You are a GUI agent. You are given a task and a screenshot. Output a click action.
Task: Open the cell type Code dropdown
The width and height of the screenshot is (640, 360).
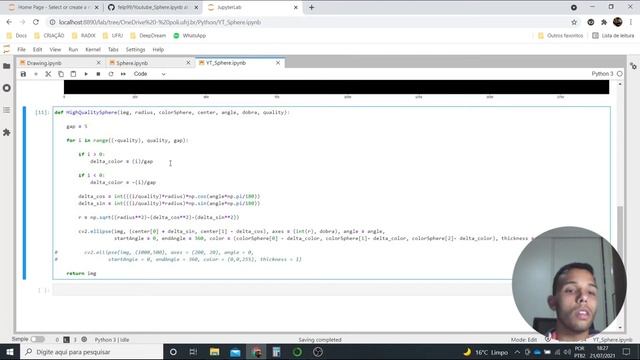[x=149, y=74]
